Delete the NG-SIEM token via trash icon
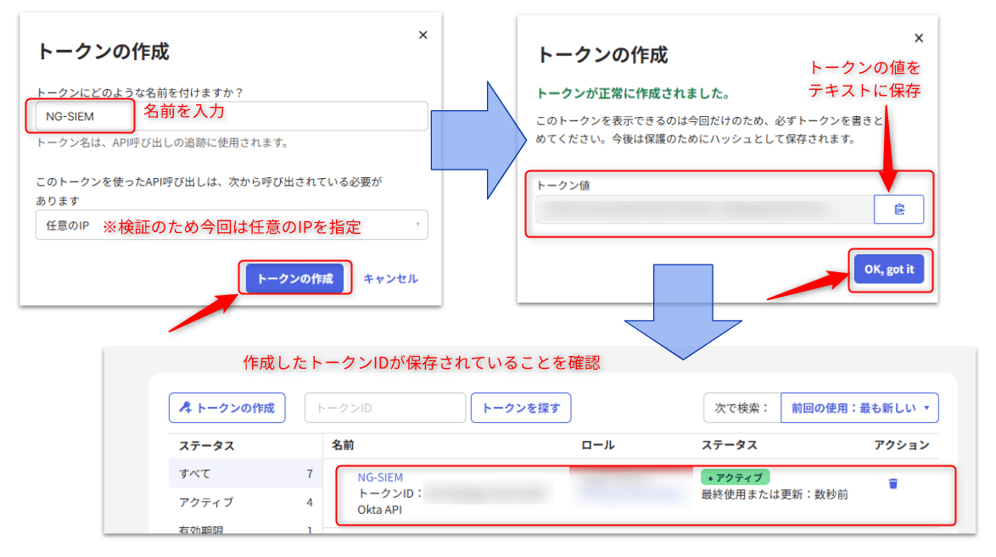996x557 pixels. [893, 484]
